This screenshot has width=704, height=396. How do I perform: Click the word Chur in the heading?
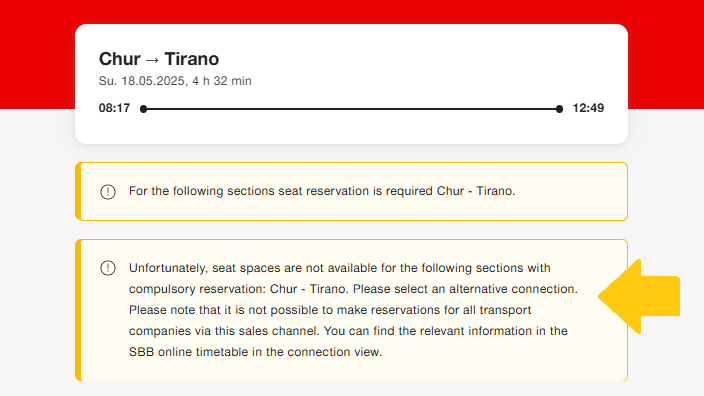click(119, 59)
